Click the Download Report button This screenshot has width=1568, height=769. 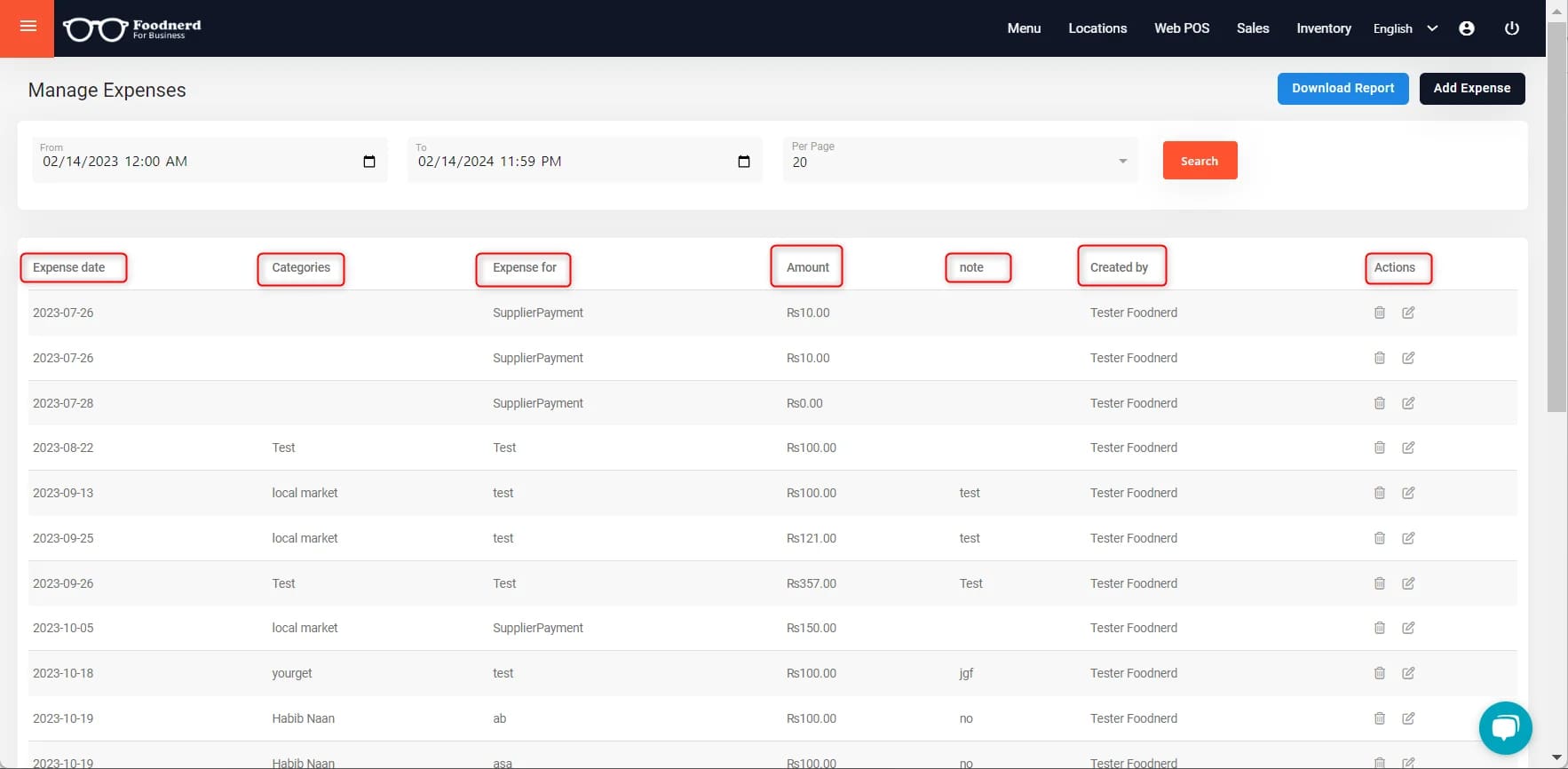(x=1342, y=88)
